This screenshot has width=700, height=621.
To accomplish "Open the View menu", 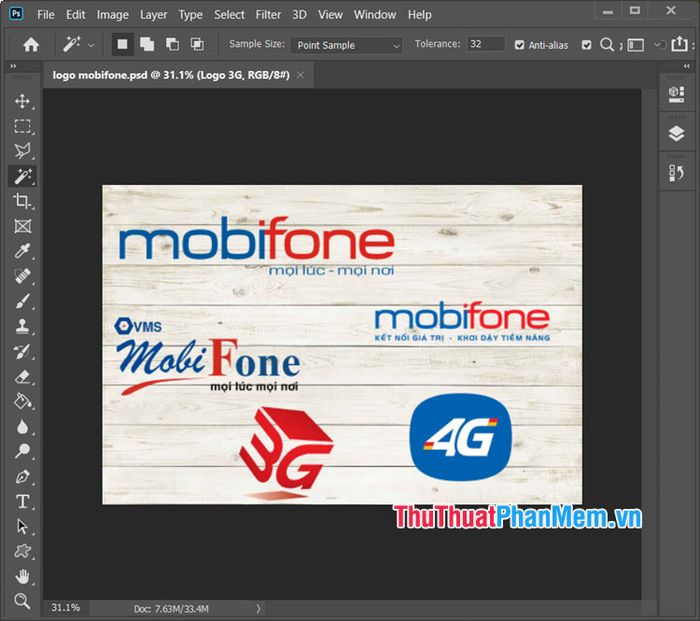I will 330,15.
